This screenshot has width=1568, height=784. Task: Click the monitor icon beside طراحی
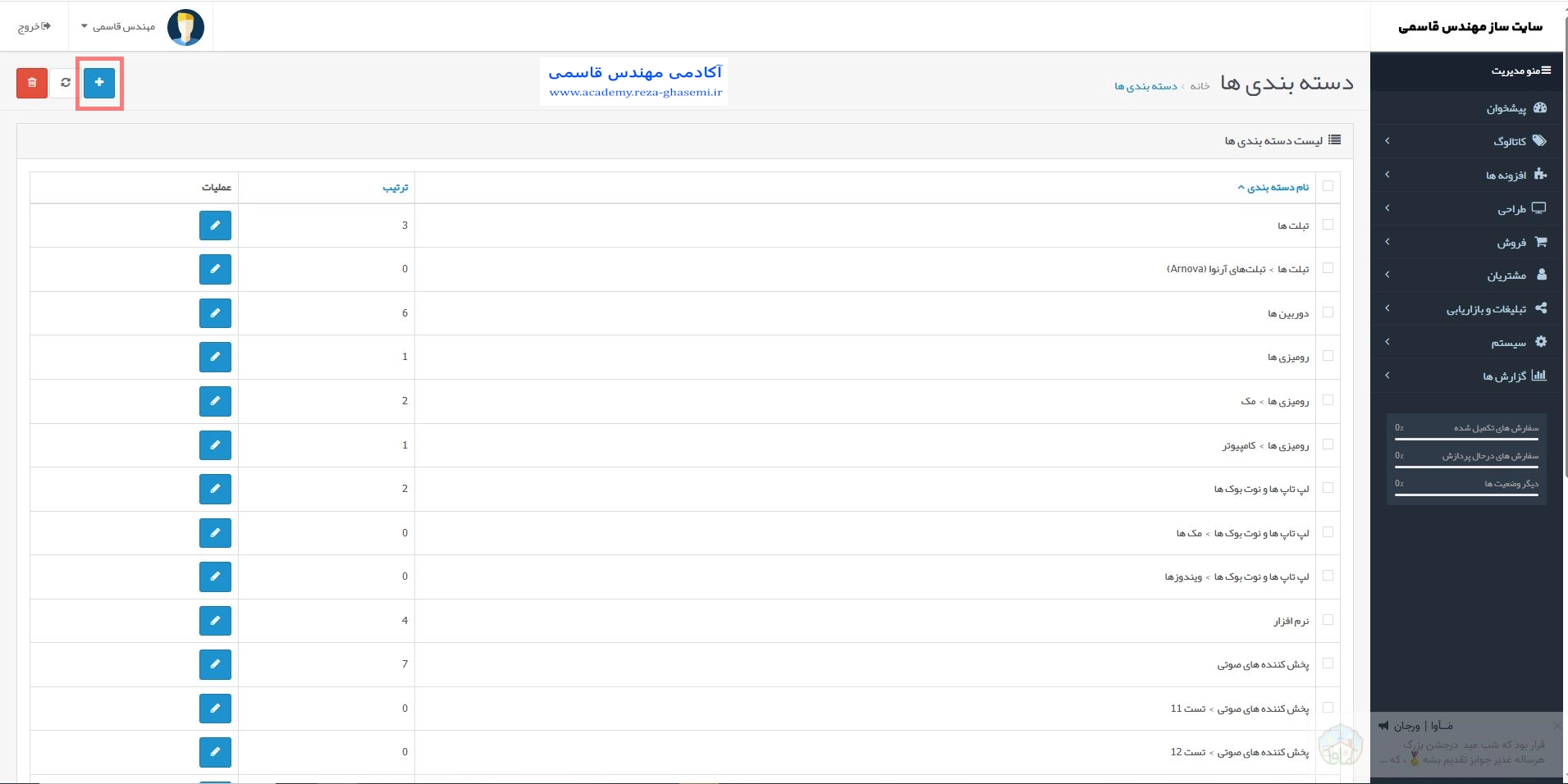[x=1539, y=208]
